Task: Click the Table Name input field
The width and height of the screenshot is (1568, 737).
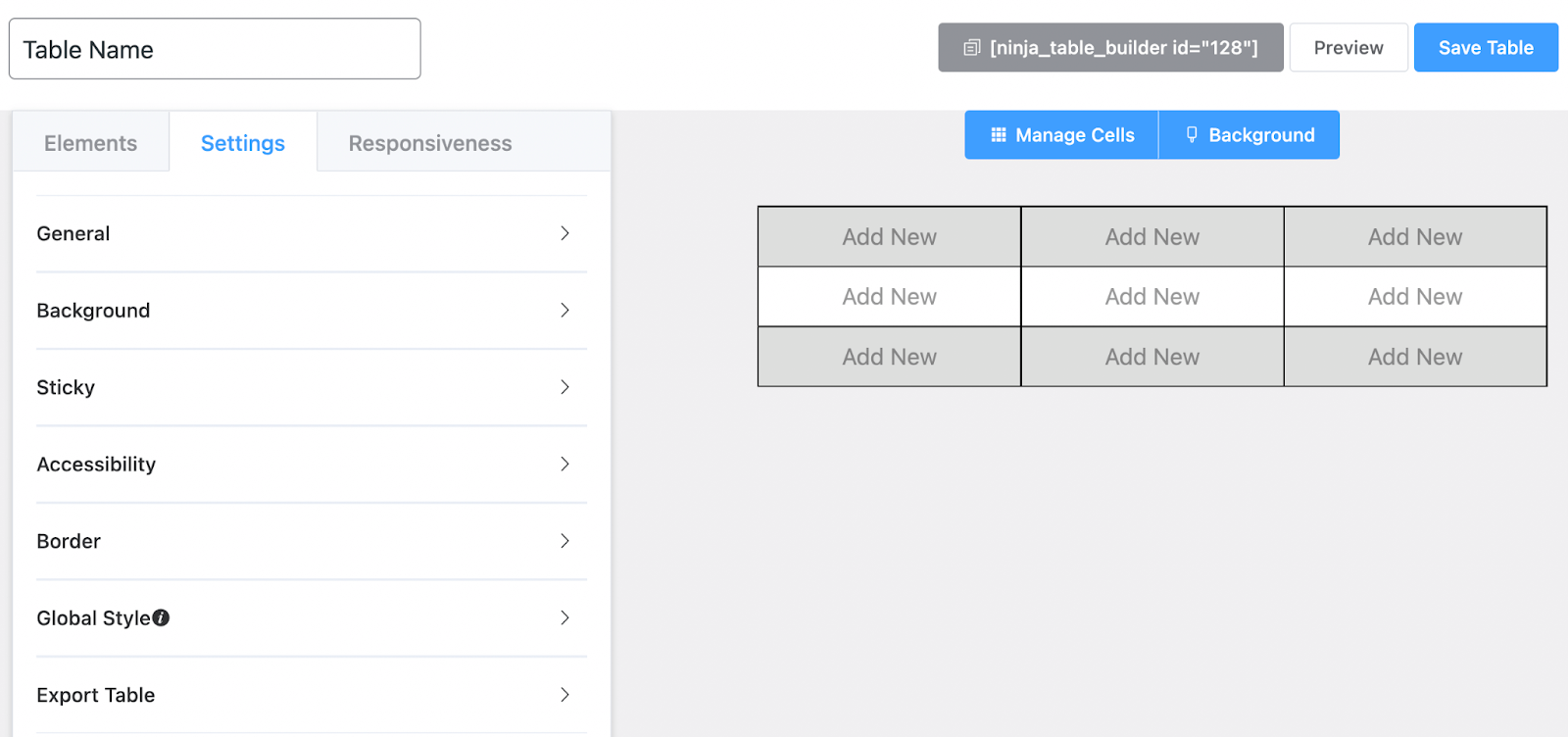Action: (215, 49)
